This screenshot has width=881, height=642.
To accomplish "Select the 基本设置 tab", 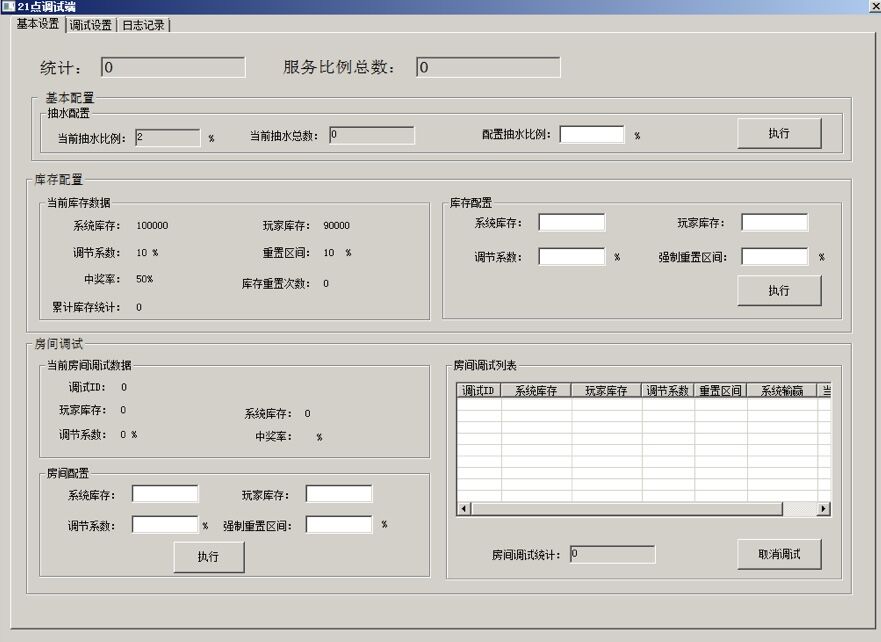I will pyautogui.click(x=38, y=24).
